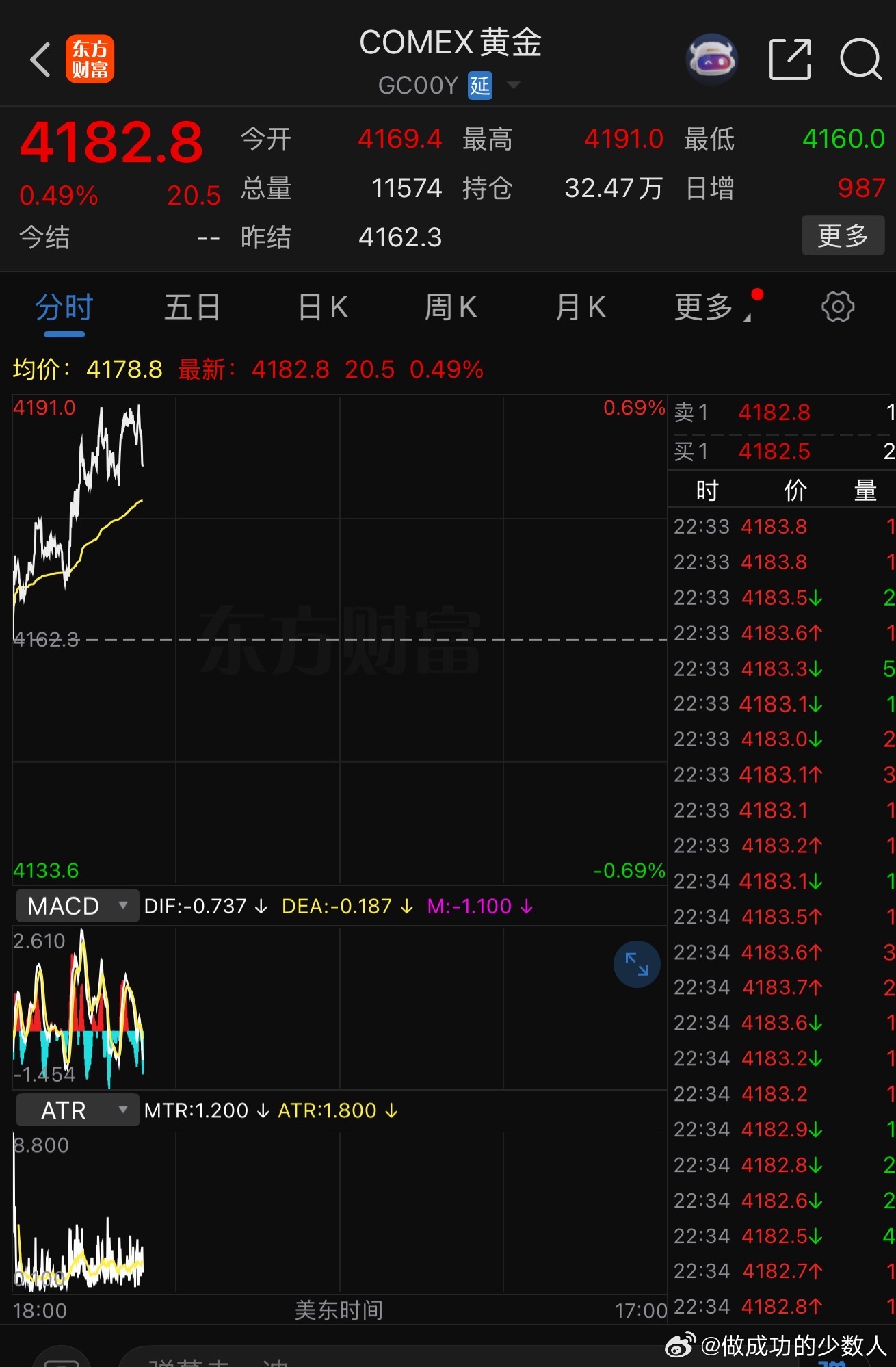Tap the large price 4182.8
This screenshot has width=896, height=1367.
pyautogui.click(x=111, y=143)
